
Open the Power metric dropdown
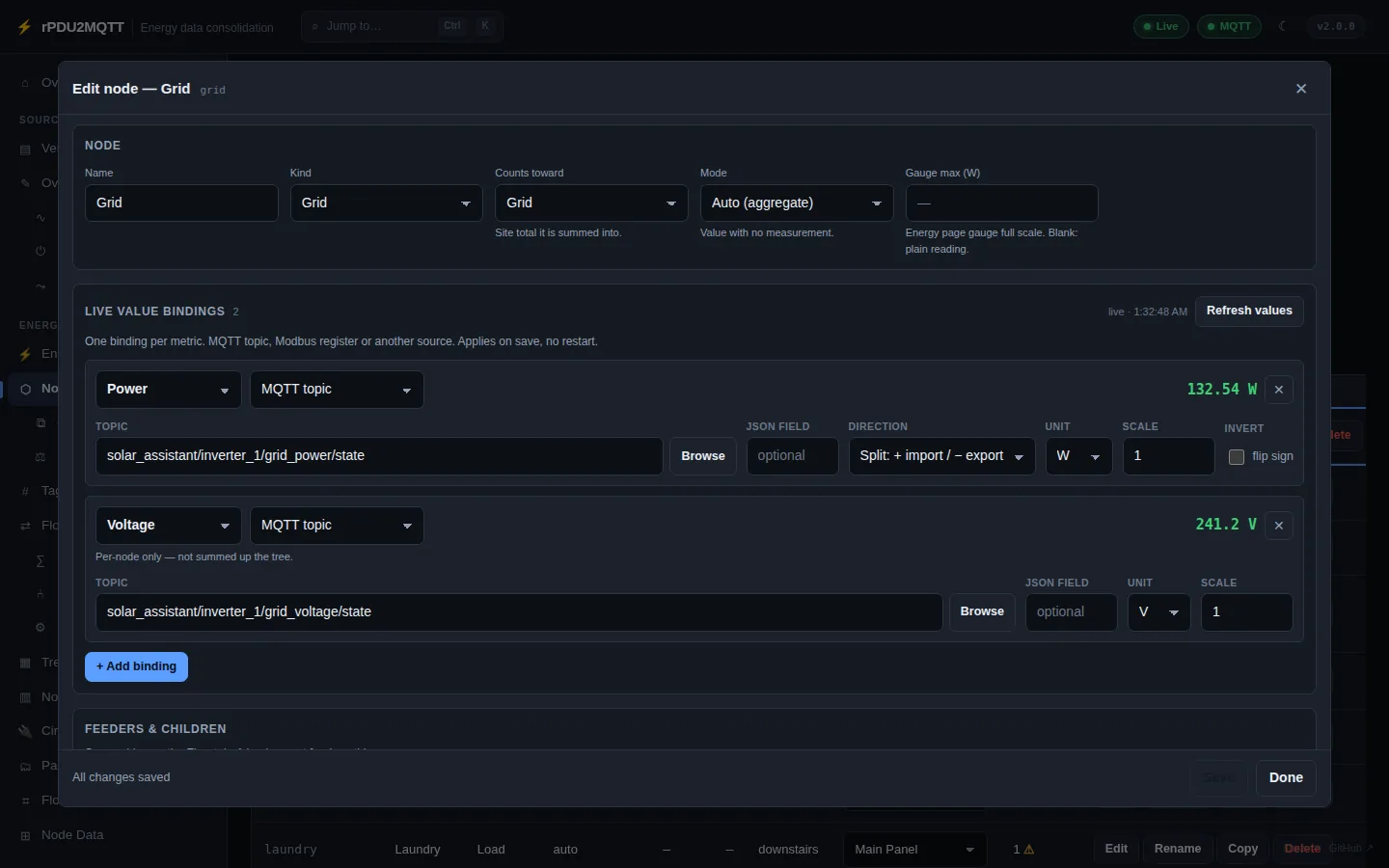[168, 390]
